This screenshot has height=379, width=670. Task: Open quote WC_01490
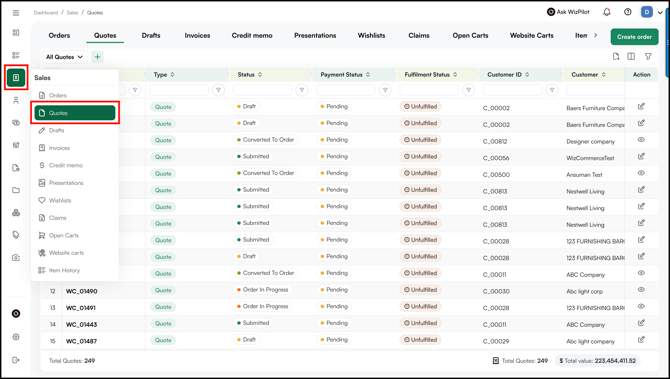click(82, 291)
